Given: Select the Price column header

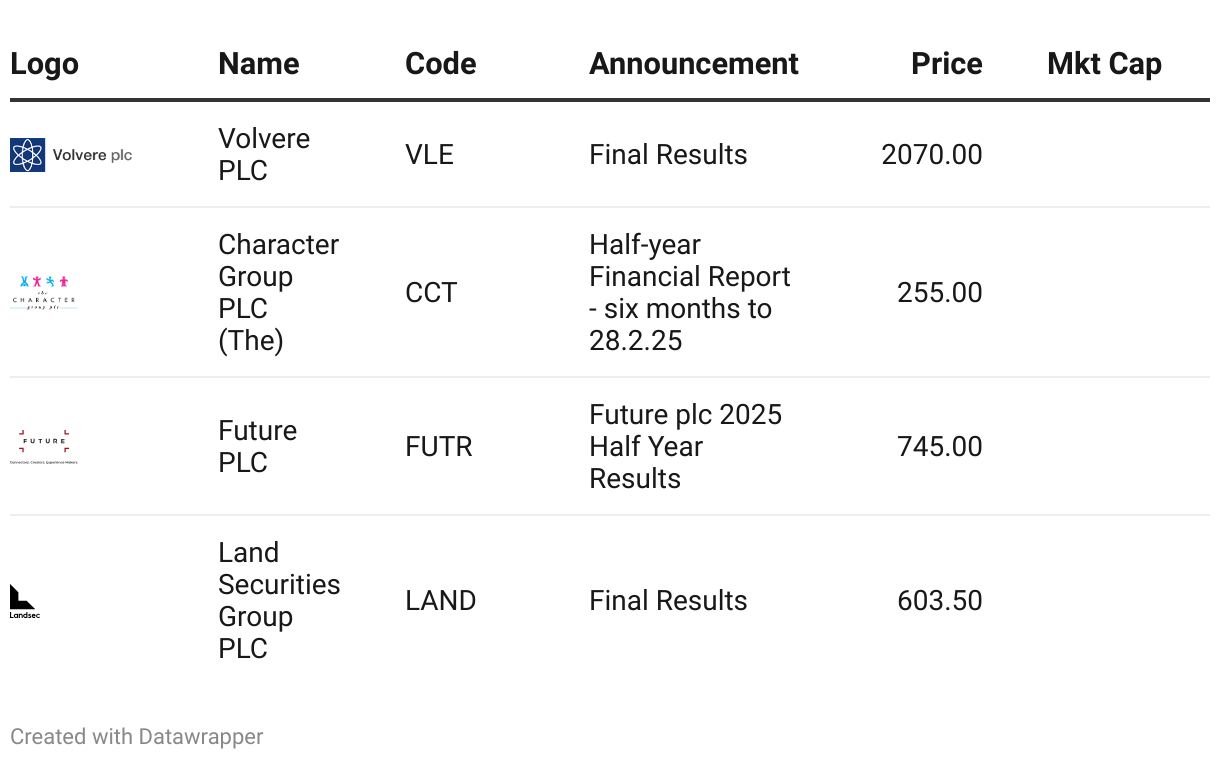Looking at the screenshot, I should click(x=946, y=64).
